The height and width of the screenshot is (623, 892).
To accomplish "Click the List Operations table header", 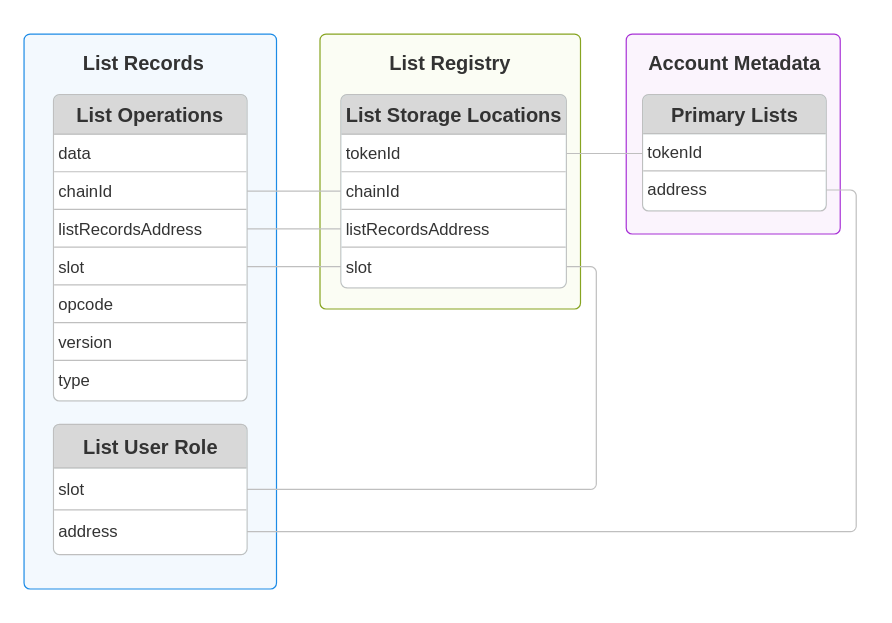I will (x=149, y=115).
